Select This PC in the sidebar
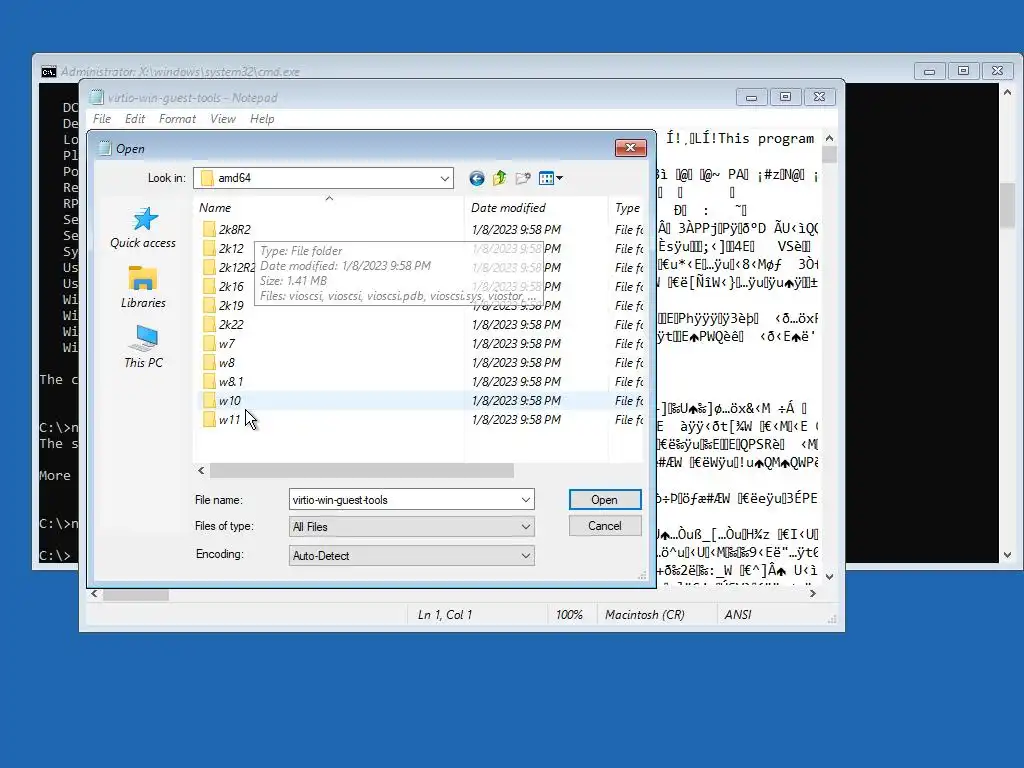Screen dimensions: 1024x768 point(143,347)
